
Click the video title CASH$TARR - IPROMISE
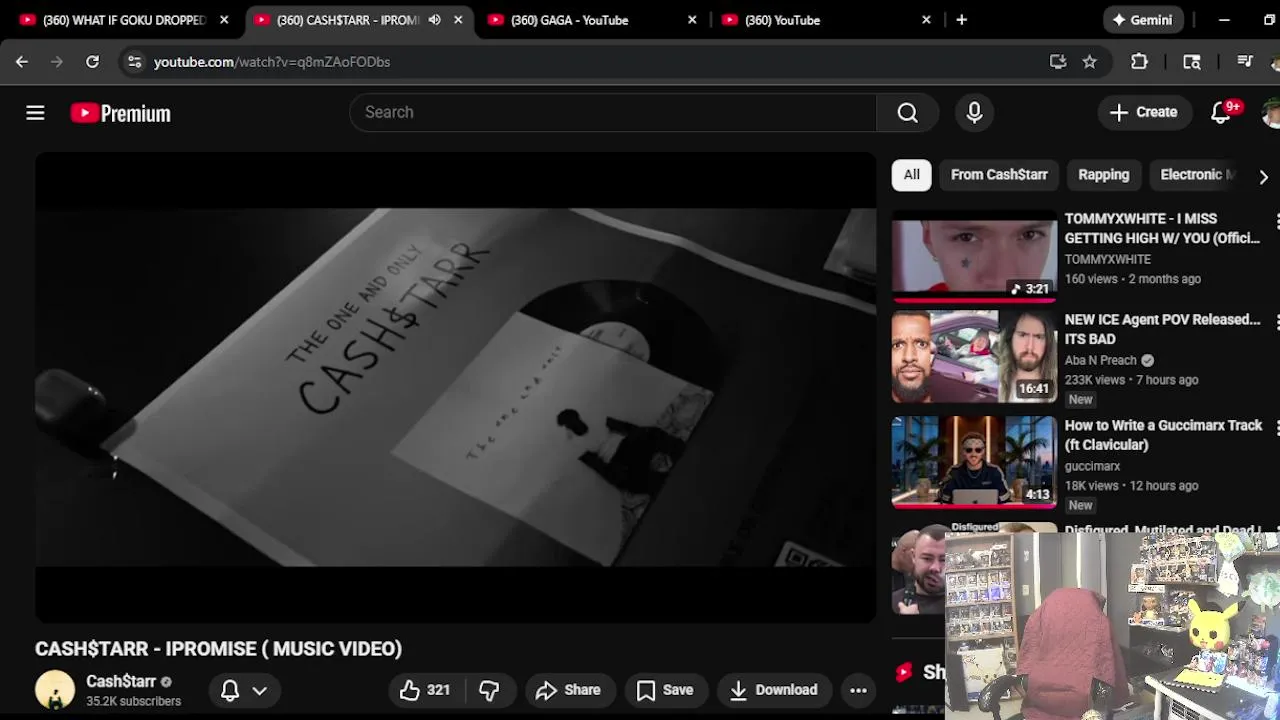(x=218, y=649)
